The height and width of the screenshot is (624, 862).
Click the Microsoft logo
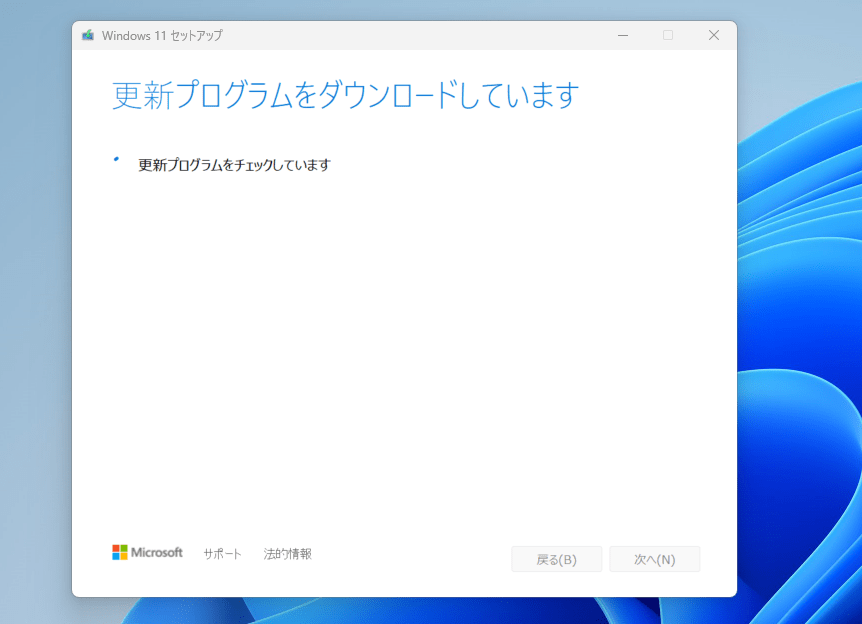(147, 553)
